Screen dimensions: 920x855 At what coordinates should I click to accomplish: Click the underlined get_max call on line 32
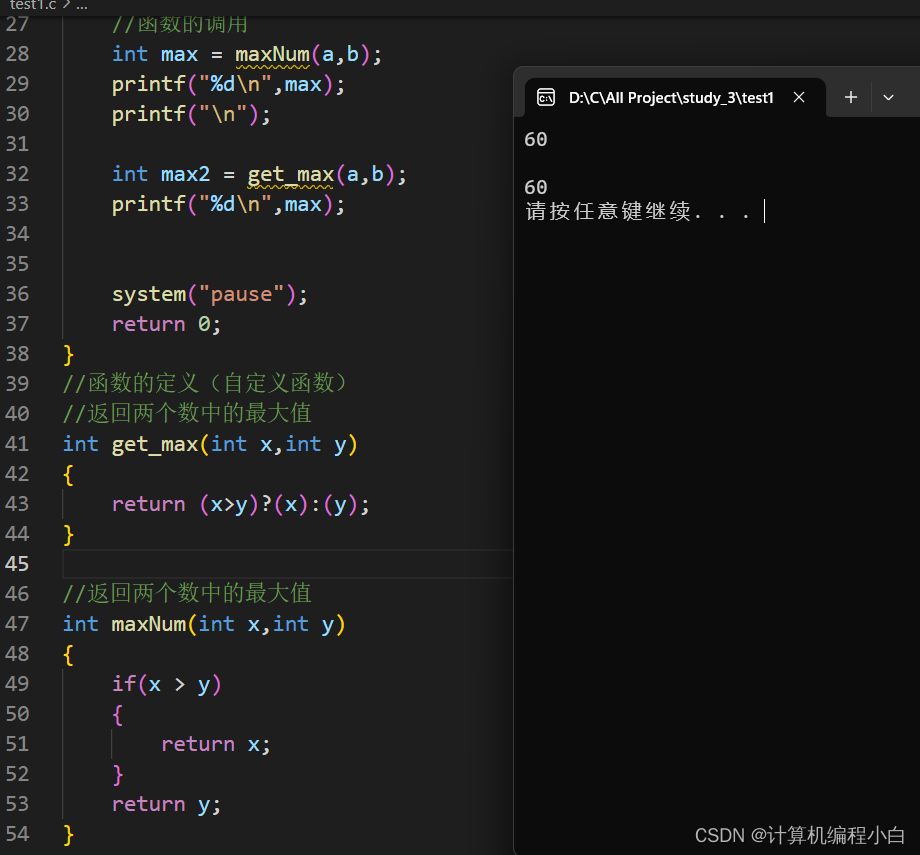pyautogui.click(x=290, y=174)
